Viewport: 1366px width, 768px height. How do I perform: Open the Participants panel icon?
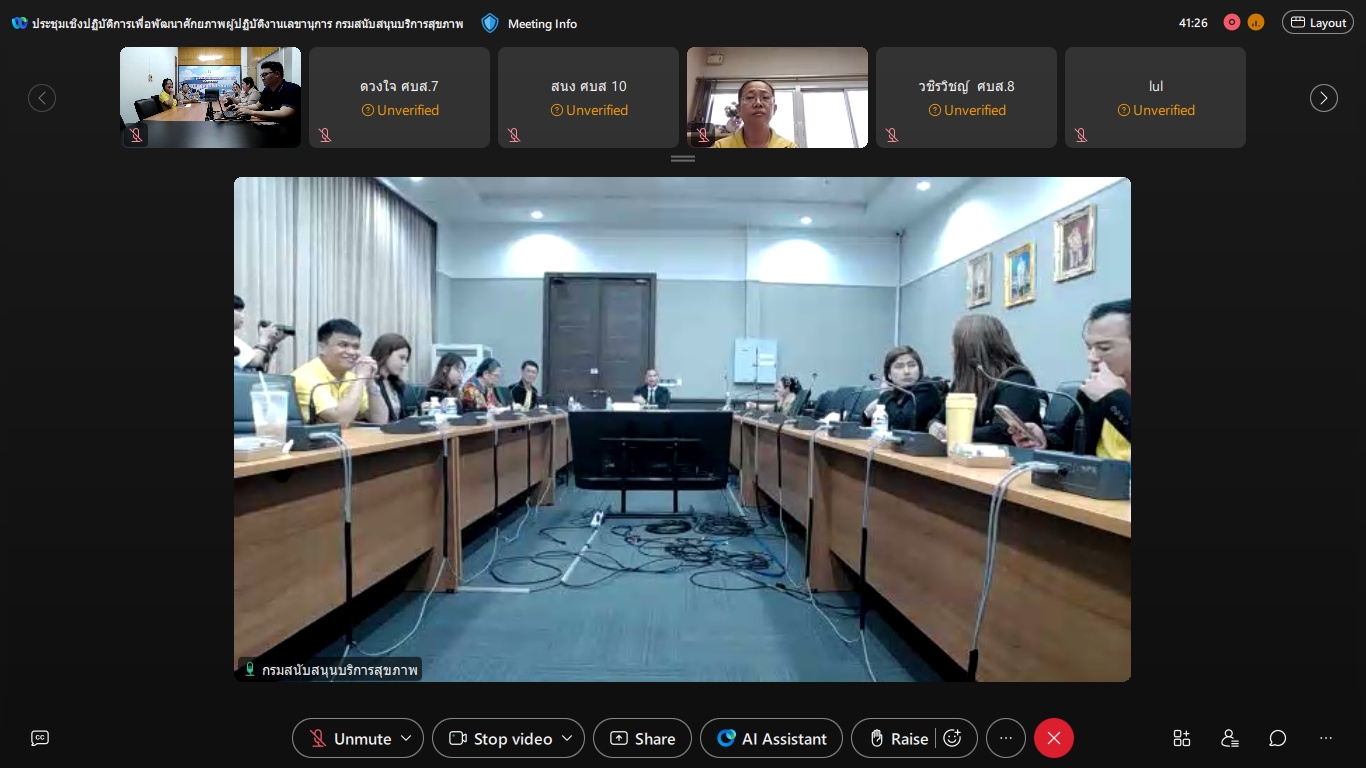[1230, 738]
